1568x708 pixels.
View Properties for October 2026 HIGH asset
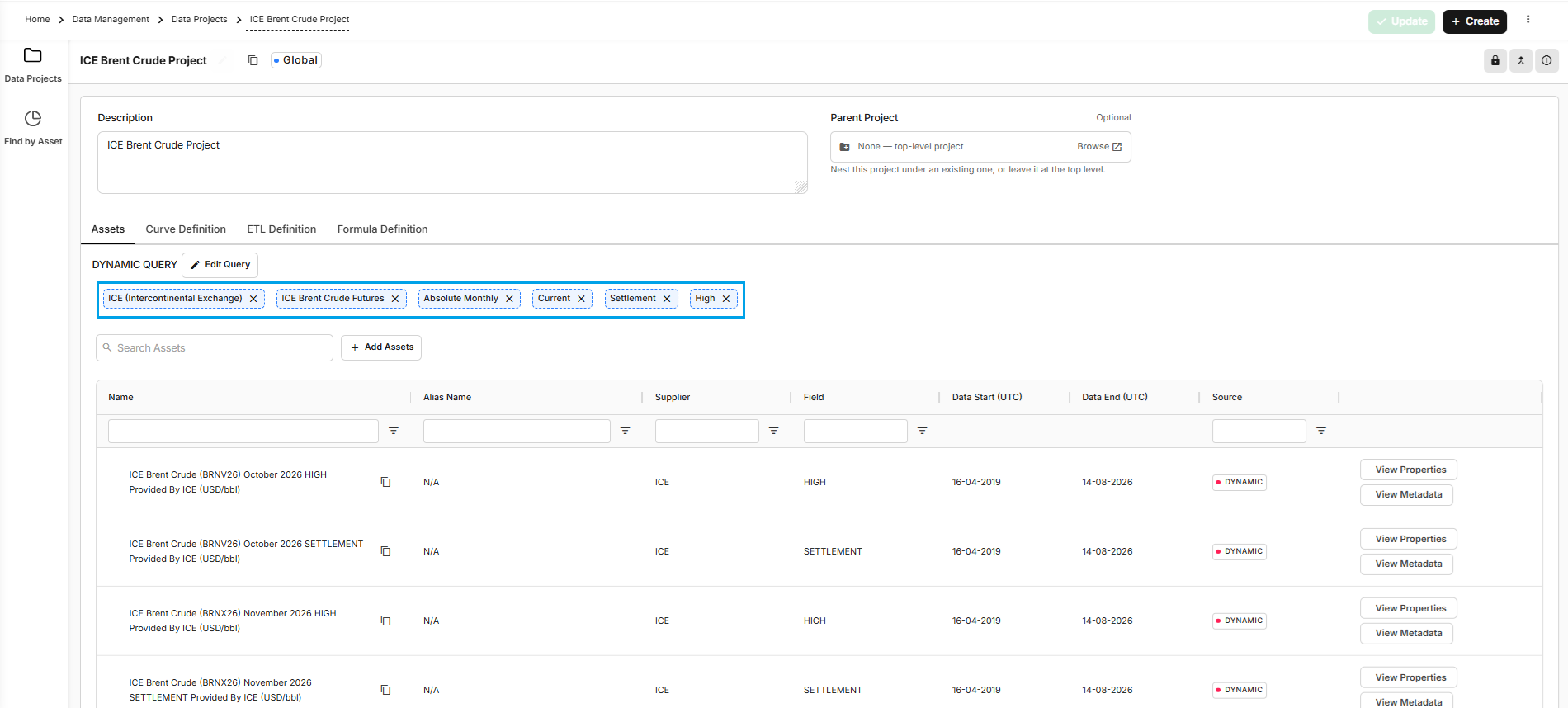[x=1409, y=470]
